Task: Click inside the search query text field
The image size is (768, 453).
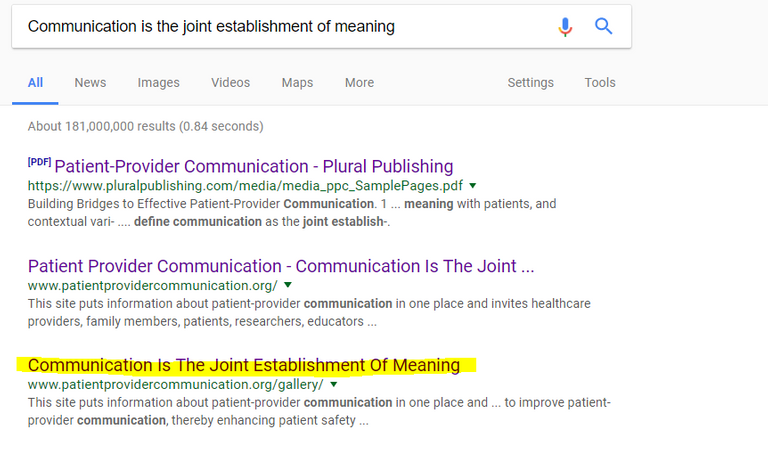Action: click(284, 26)
